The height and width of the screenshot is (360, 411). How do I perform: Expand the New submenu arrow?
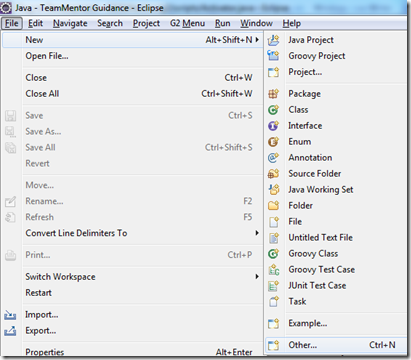(257, 40)
